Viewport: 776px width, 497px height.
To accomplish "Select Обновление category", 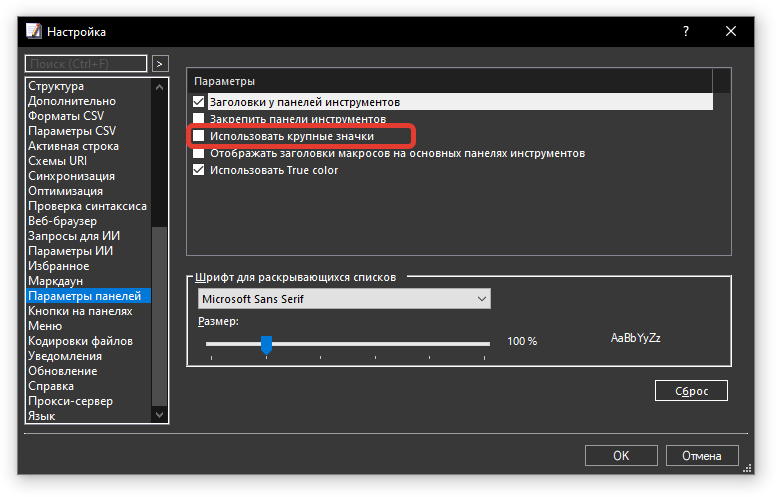I will point(89,371).
